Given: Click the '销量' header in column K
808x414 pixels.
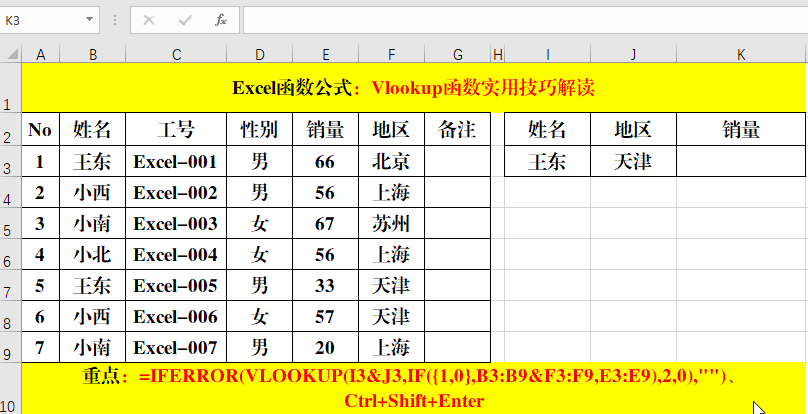Looking at the screenshot, I should [x=741, y=129].
